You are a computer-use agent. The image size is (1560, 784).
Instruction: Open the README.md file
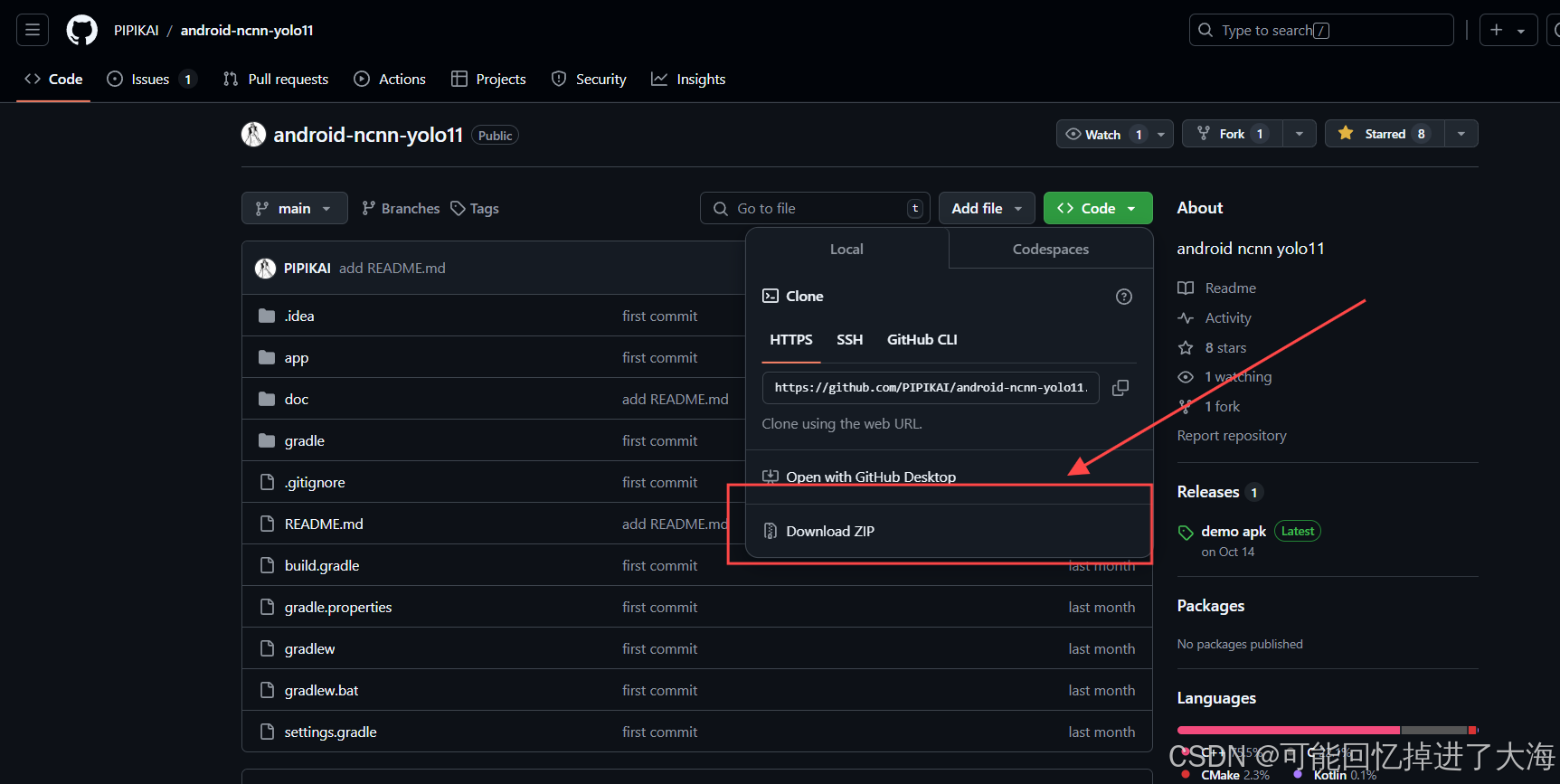324,524
